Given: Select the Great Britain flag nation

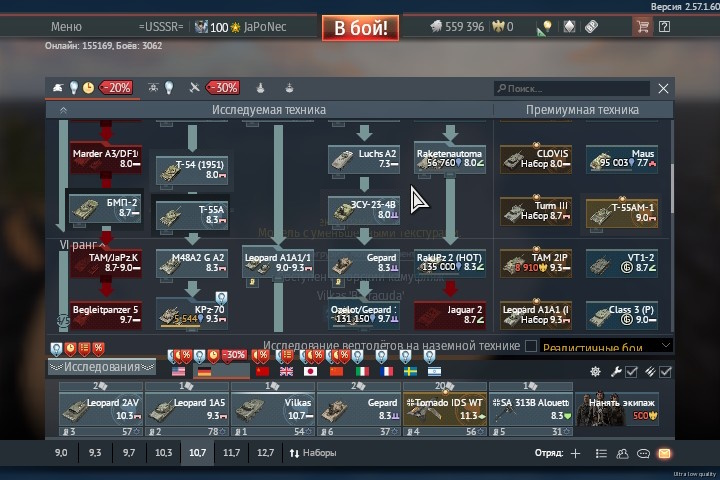Looking at the screenshot, I should [287, 371].
